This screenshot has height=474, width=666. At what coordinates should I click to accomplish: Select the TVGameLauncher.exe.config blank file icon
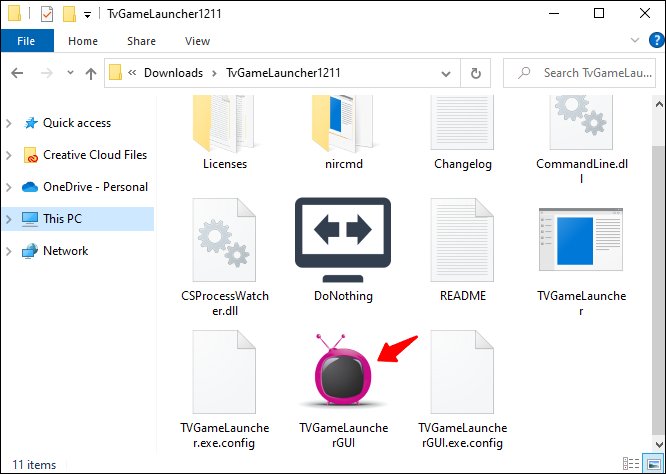pos(224,372)
